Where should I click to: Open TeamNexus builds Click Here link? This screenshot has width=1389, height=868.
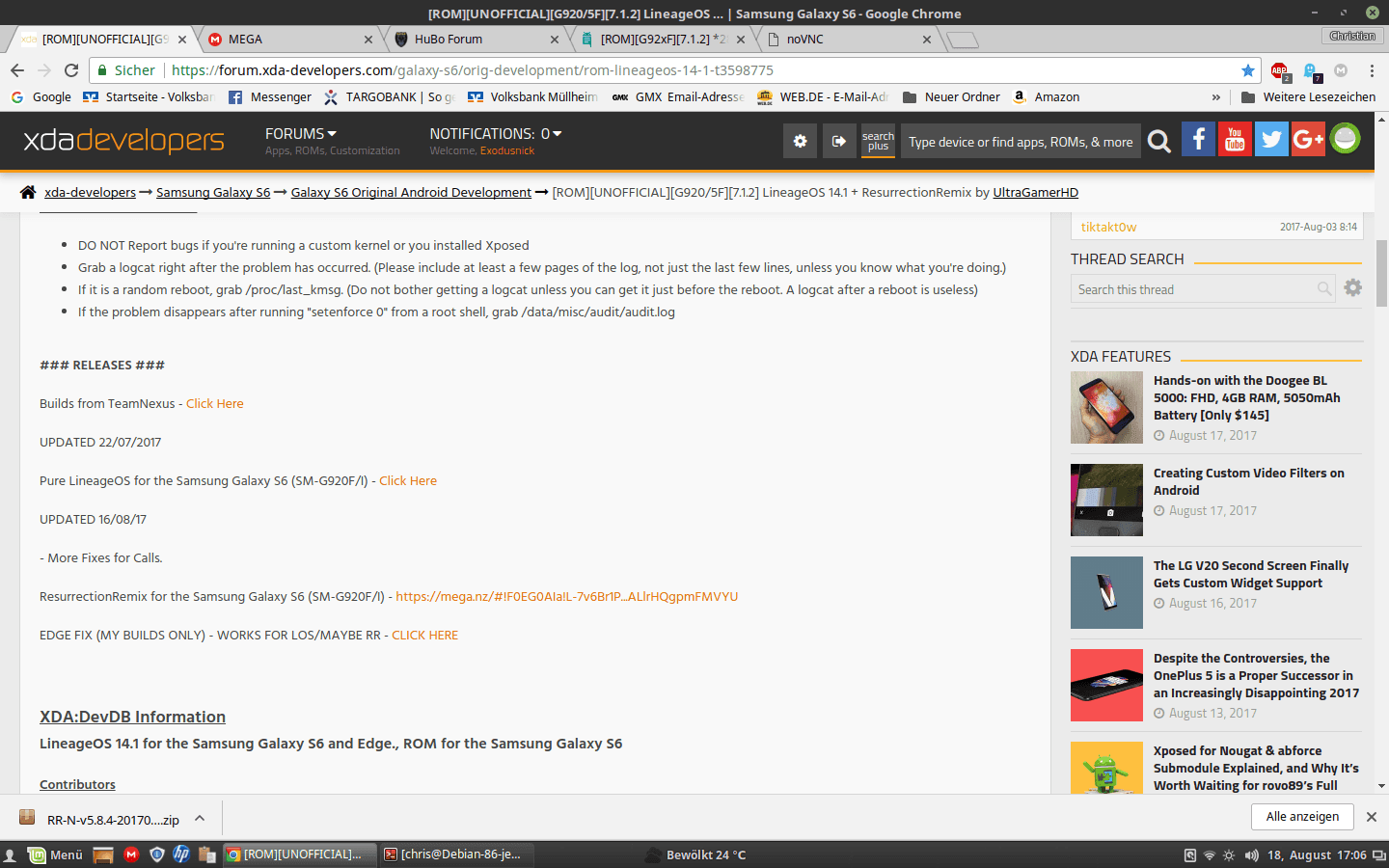click(215, 404)
